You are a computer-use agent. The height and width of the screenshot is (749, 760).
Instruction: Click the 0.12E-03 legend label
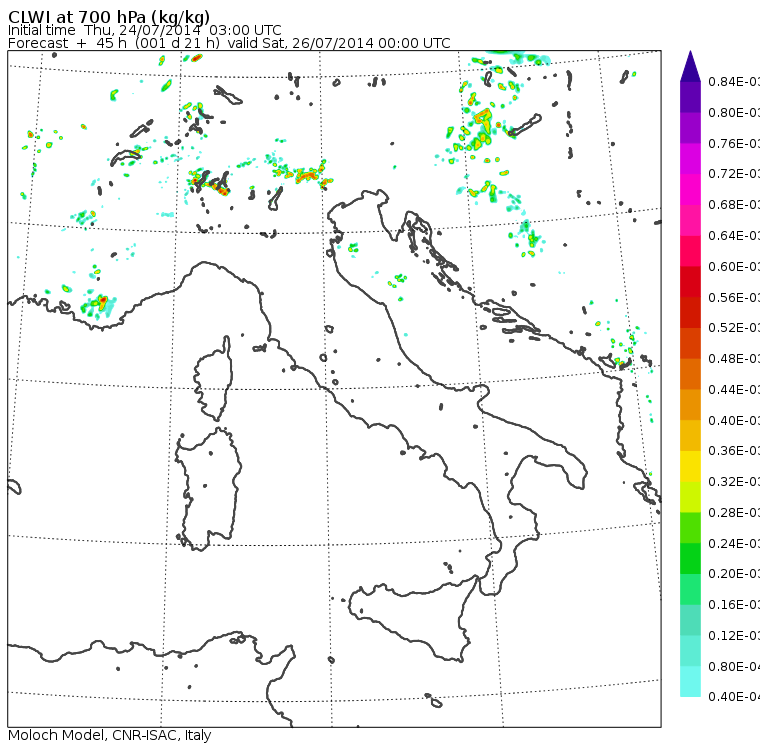tap(734, 636)
